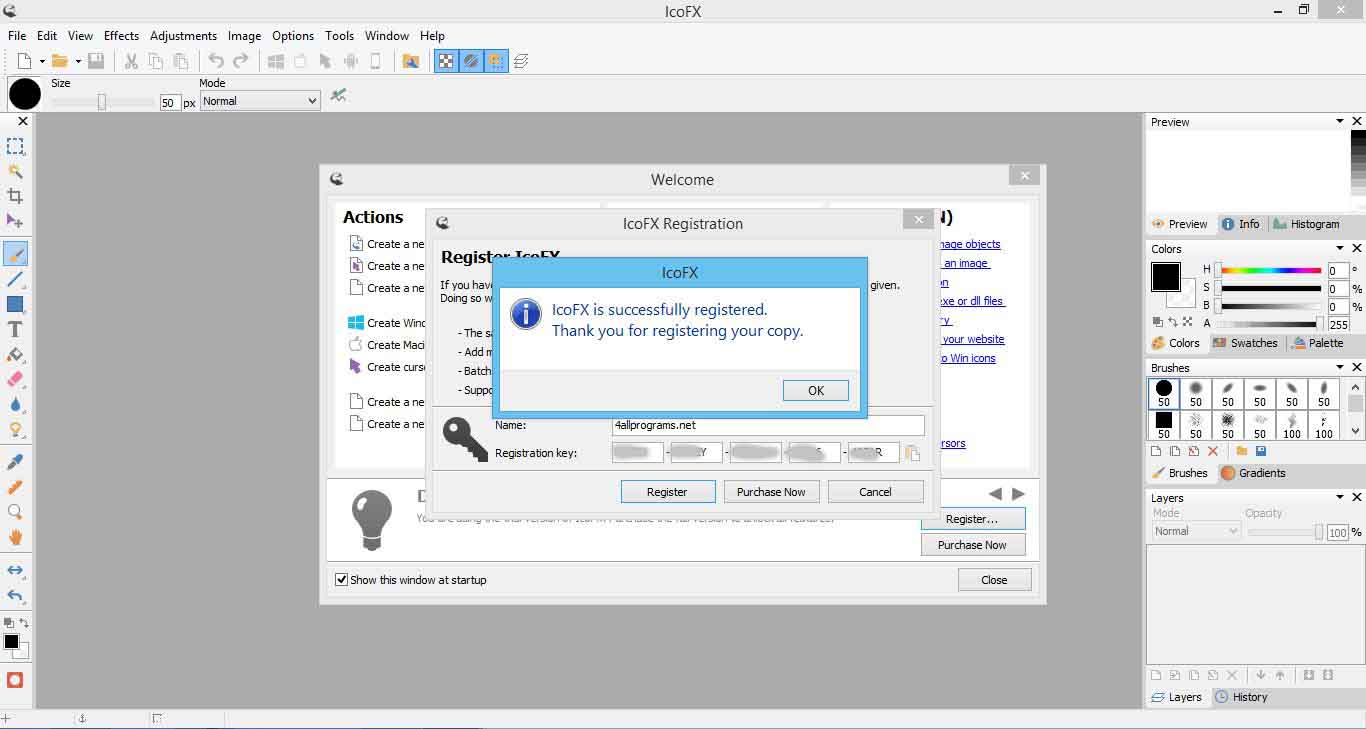Screen dimensions: 1366x729
Task: Switch to the Gradients tab
Action: [1253, 473]
